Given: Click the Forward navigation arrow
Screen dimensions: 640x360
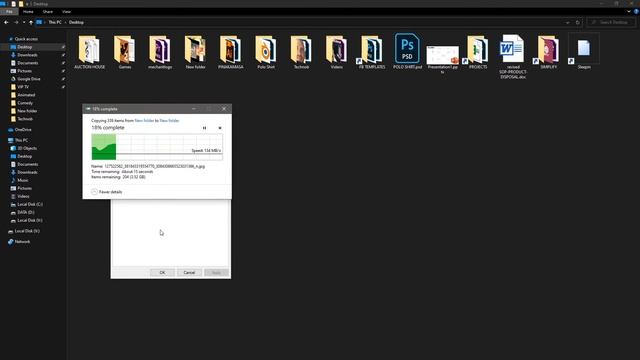Looking at the screenshot, I should (16, 22).
